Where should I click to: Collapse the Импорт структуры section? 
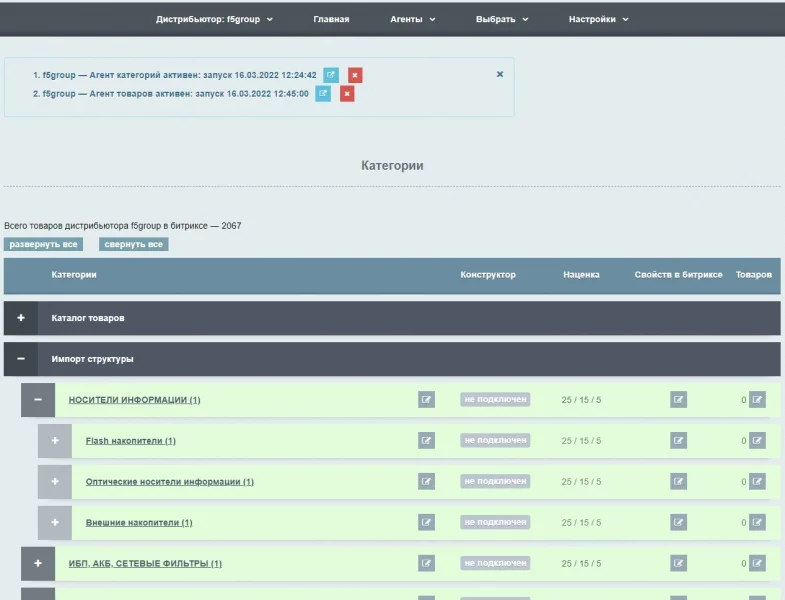[x=21, y=359]
